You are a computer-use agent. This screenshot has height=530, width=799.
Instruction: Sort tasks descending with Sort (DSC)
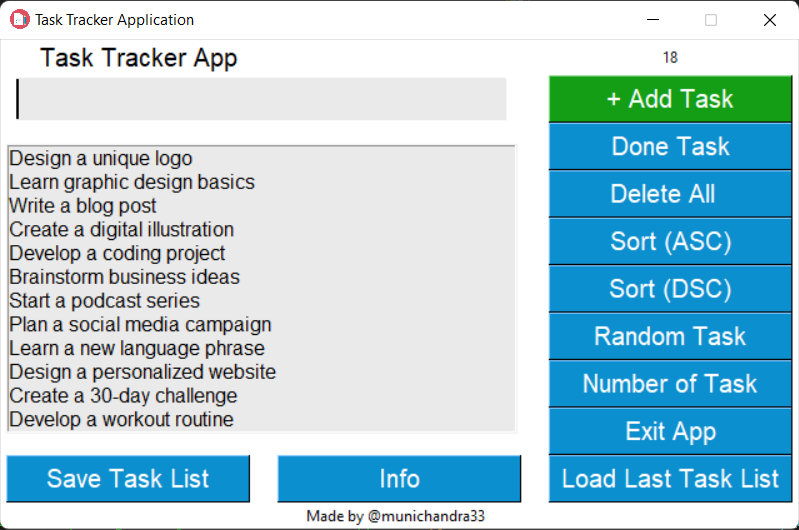pos(670,289)
